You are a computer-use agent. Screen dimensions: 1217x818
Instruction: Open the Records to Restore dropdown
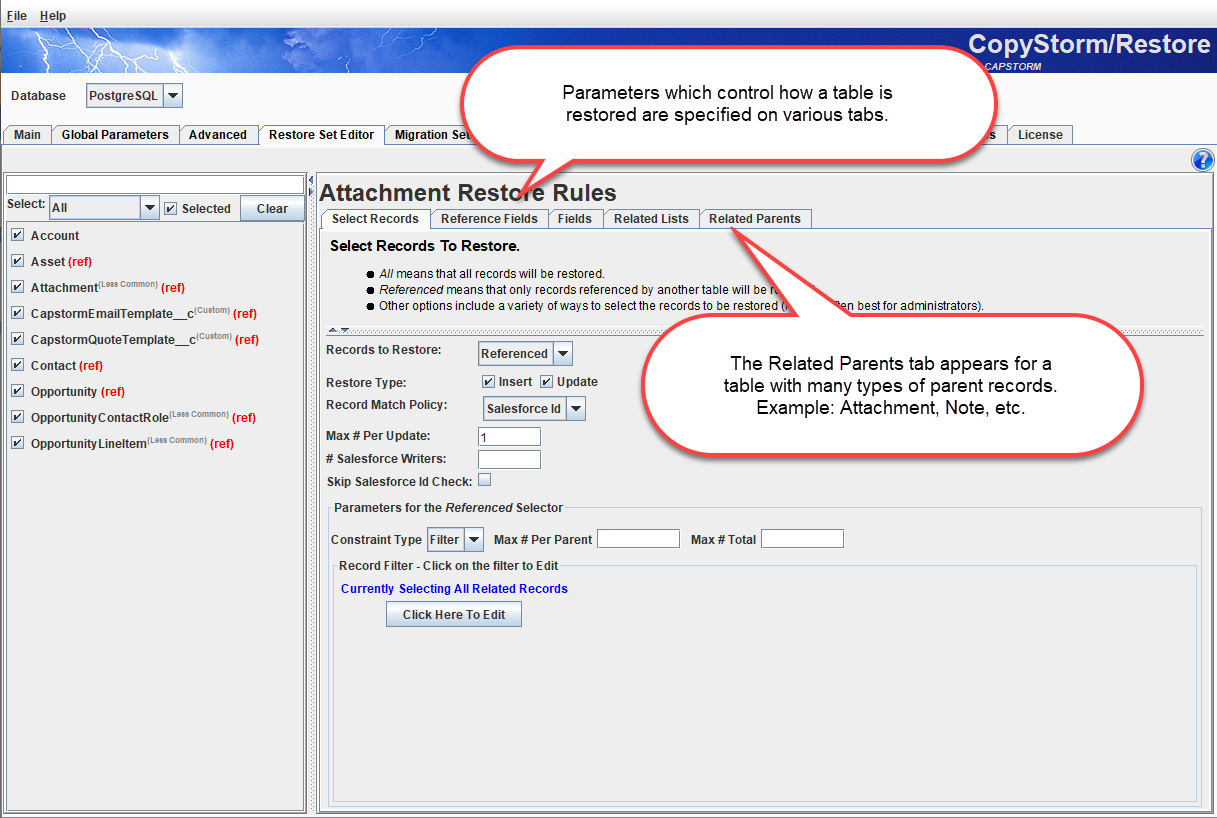coord(563,353)
